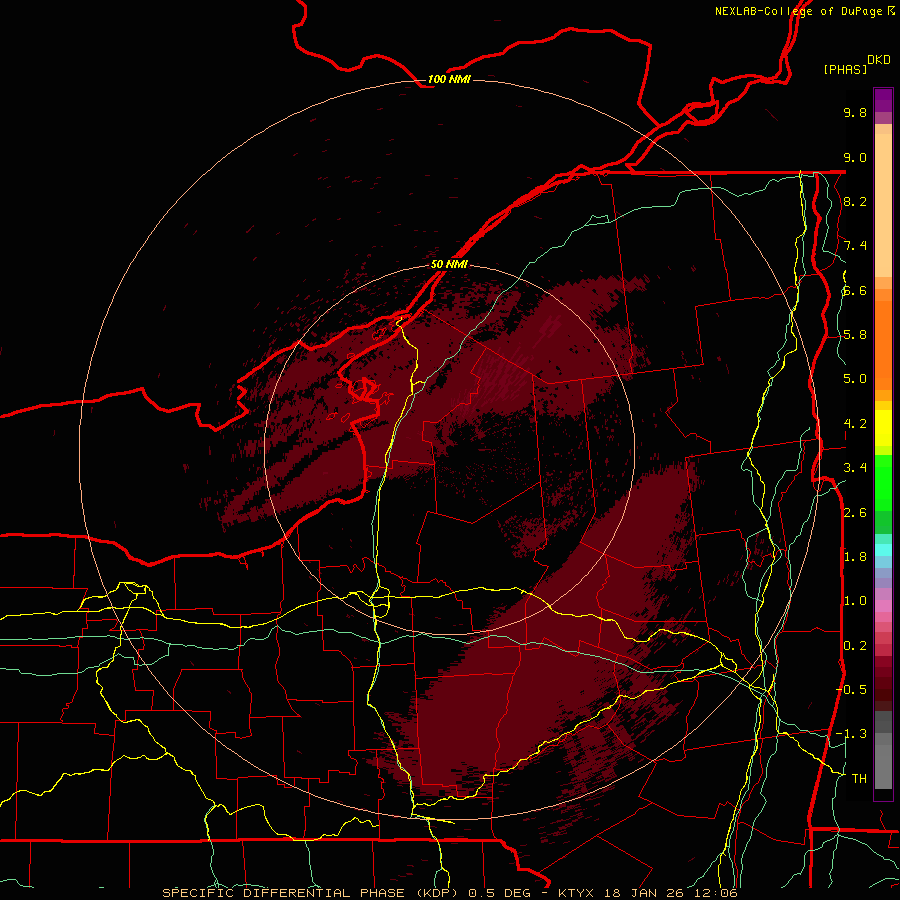
Task: Click the light peach segment of the color scale
Action: tap(883, 205)
